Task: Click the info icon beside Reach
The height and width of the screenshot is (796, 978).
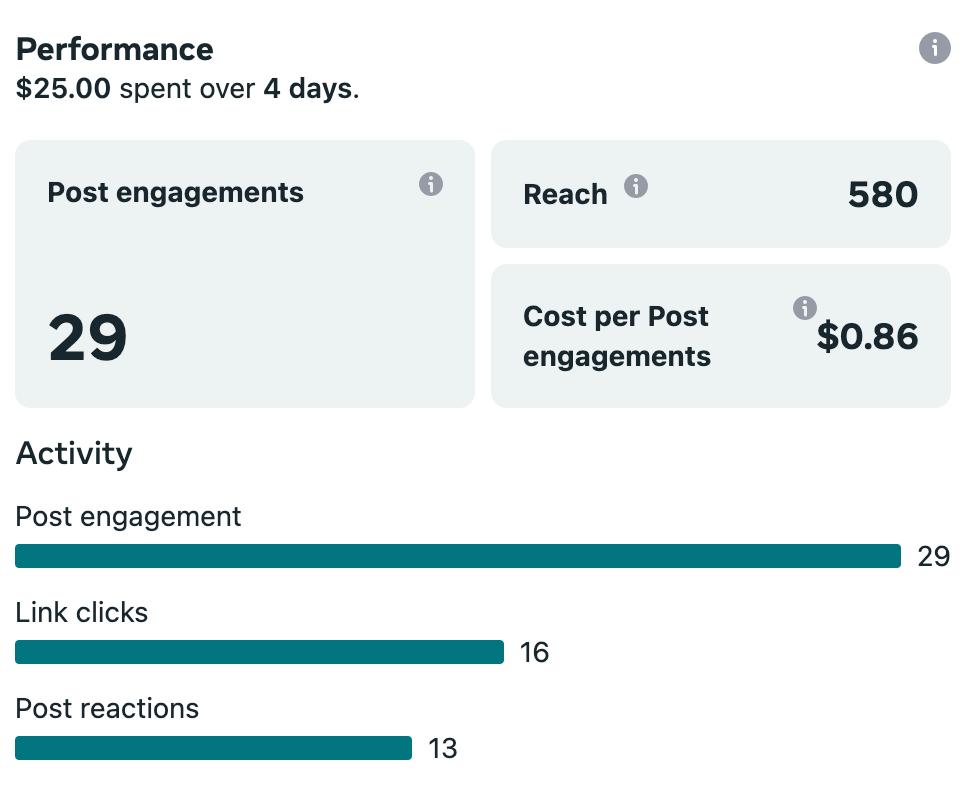Action: (636, 186)
